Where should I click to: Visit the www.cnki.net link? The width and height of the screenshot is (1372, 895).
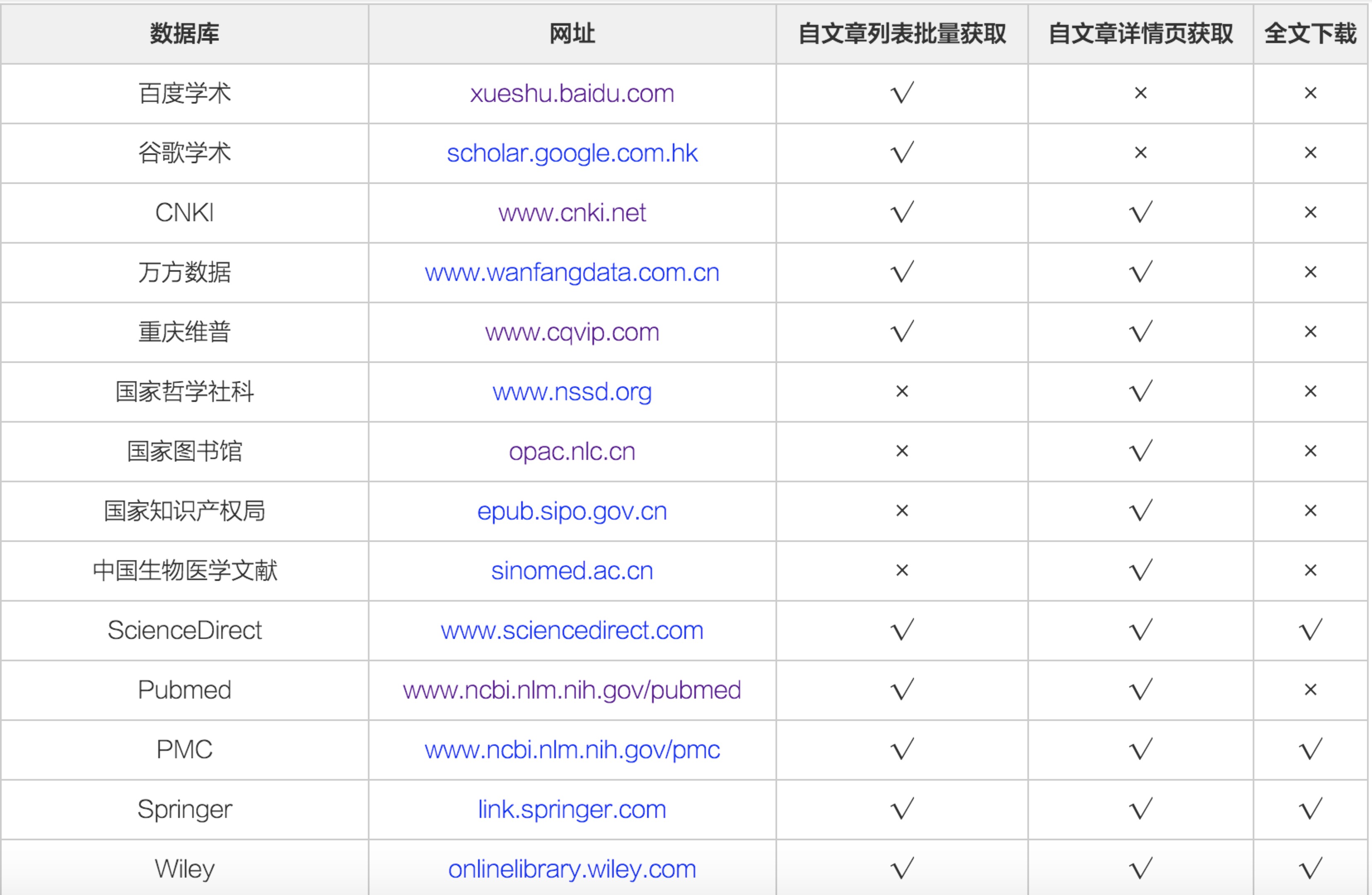pyautogui.click(x=572, y=213)
